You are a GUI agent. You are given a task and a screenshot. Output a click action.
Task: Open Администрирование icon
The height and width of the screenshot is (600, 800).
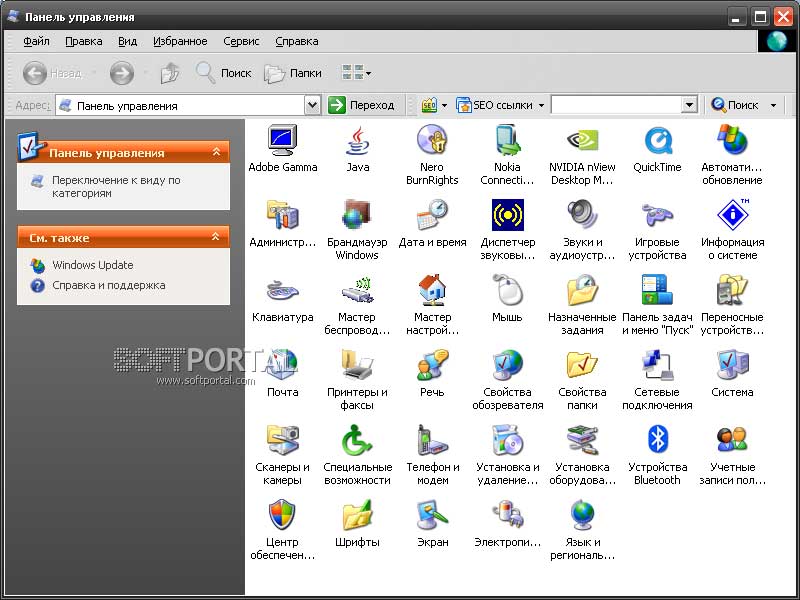pyautogui.click(x=282, y=224)
